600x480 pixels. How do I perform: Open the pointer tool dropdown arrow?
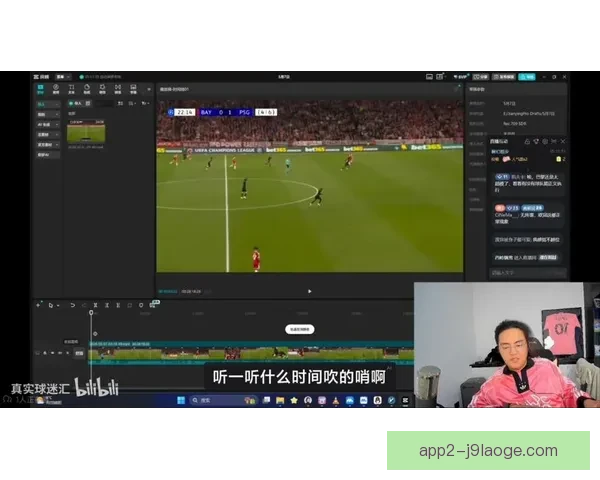pyautogui.click(x=58, y=305)
